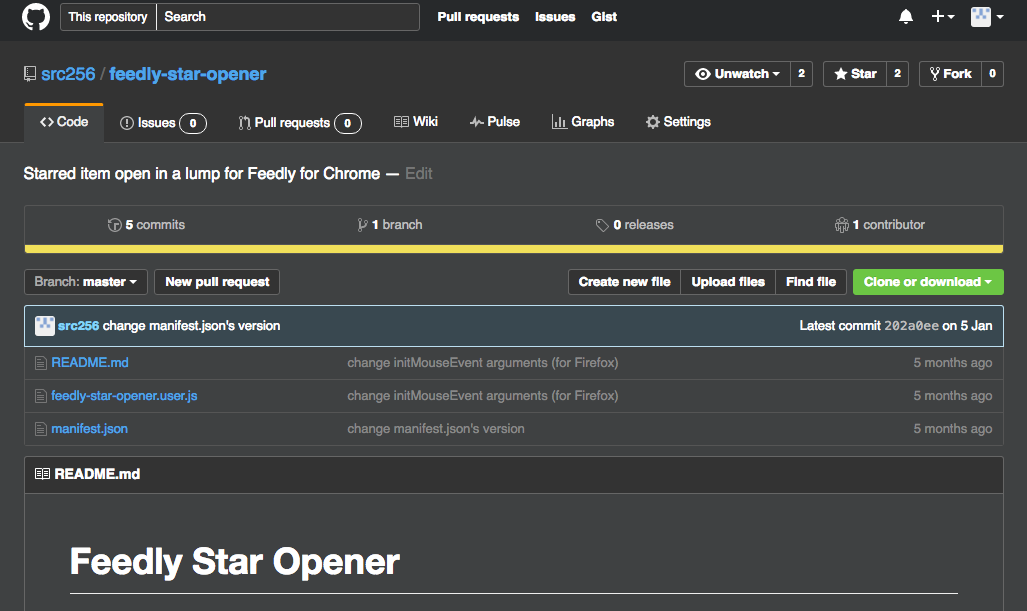Open the src256 owner link

tap(68, 74)
